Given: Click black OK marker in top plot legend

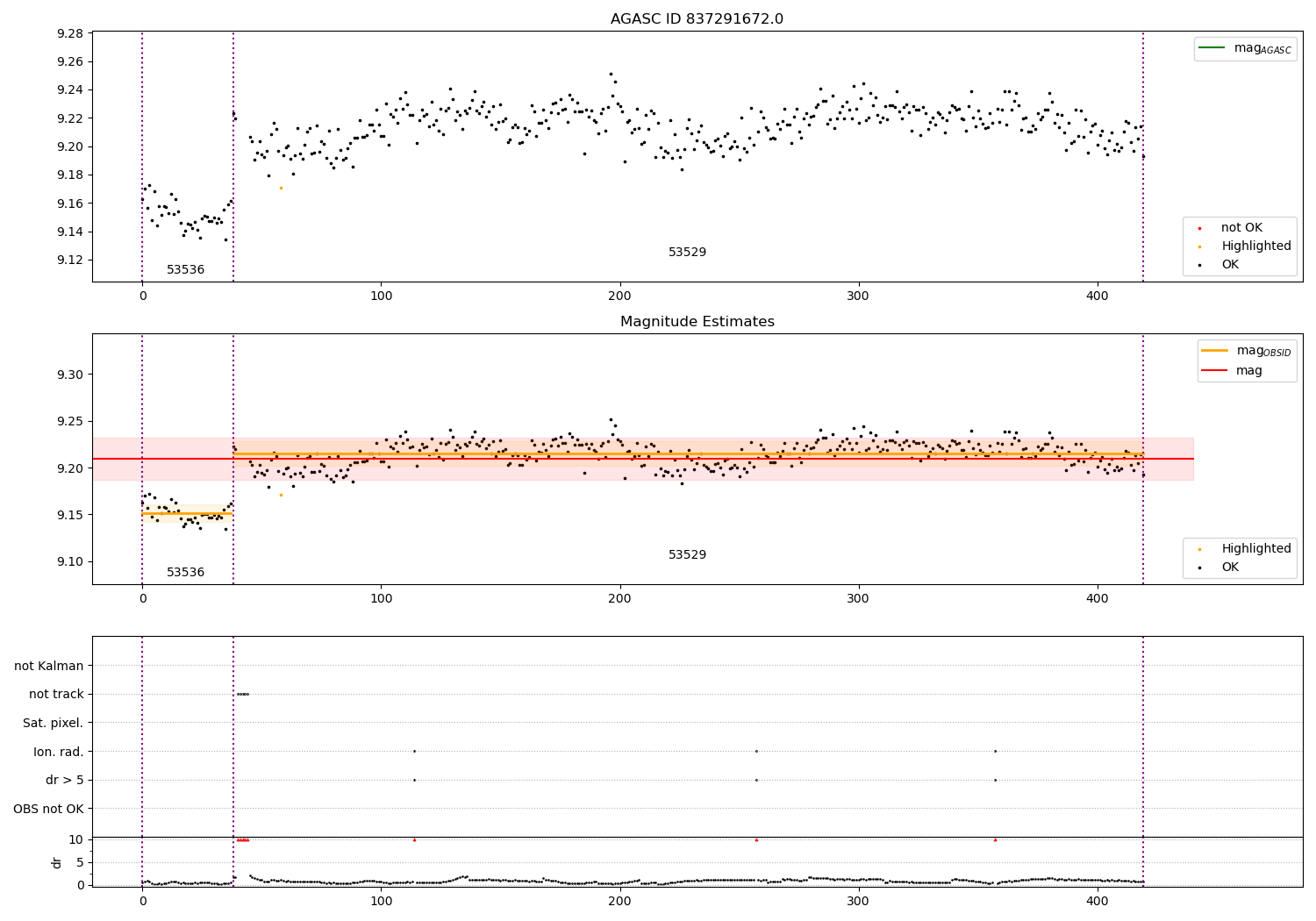Looking at the screenshot, I should tap(1199, 265).
